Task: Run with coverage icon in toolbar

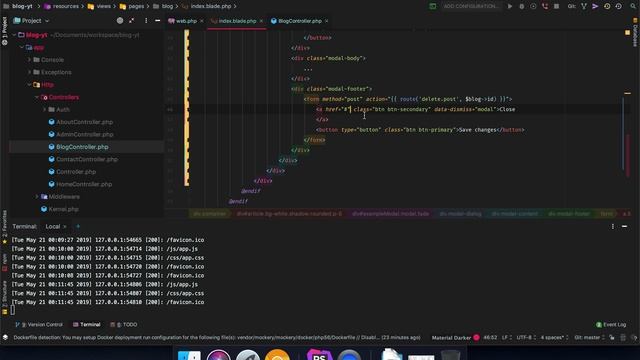Action: [533, 6]
